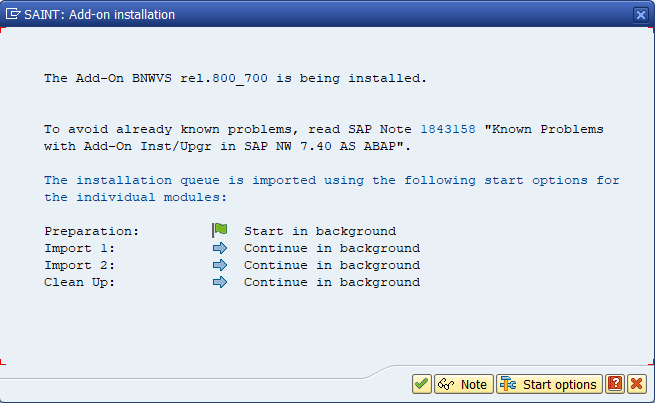Click the blue arrow next to Import 1
The width and height of the screenshot is (655, 403).
[x=220, y=248]
